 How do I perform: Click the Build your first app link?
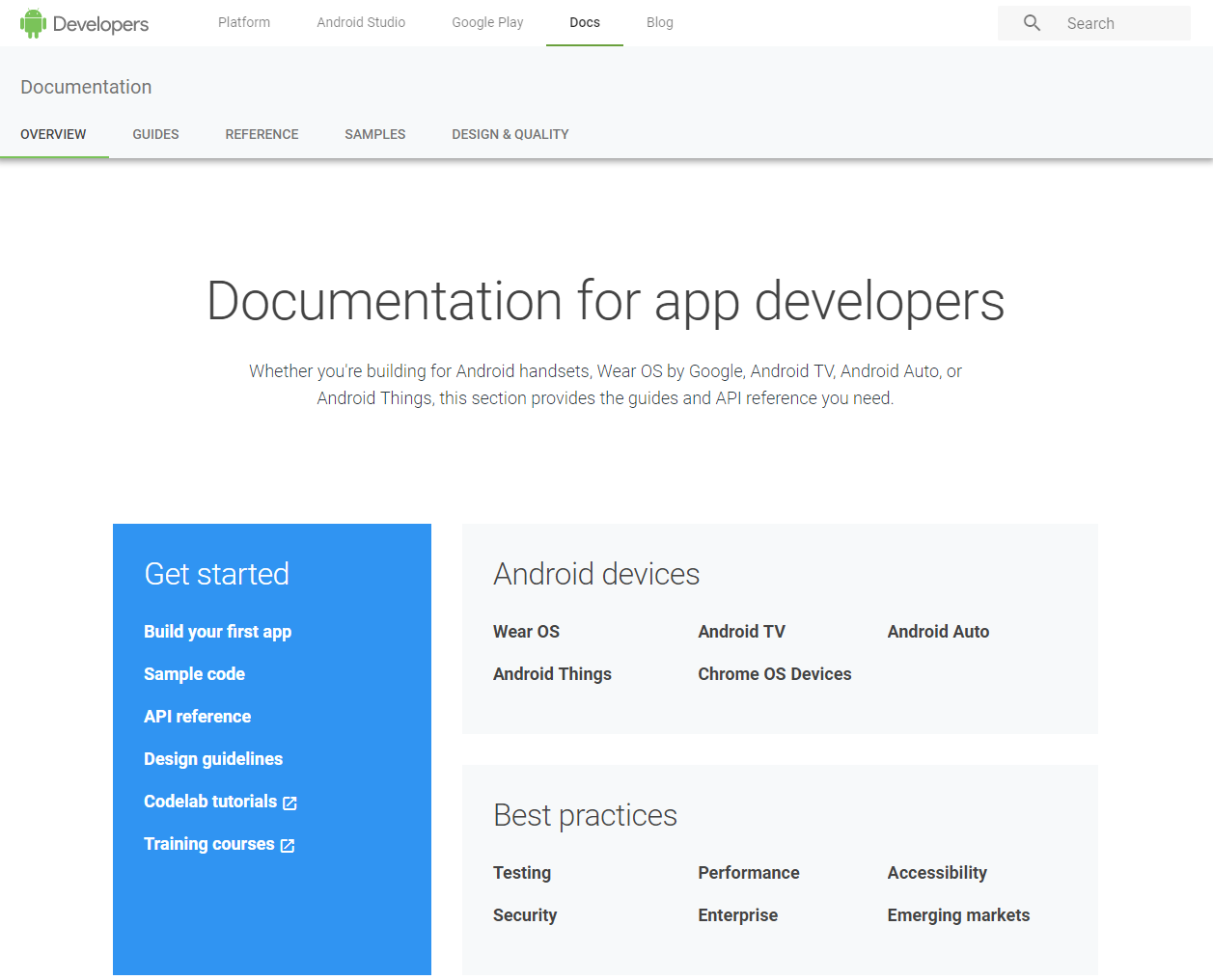pos(217,632)
